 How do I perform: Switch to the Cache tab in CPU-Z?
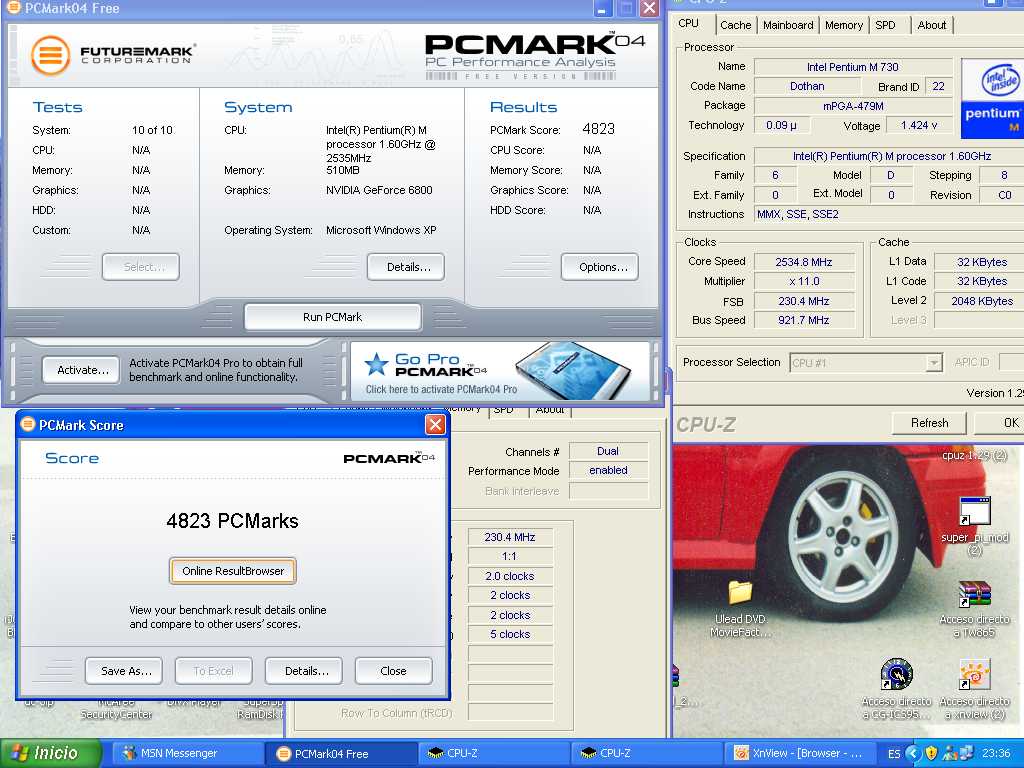coord(735,25)
